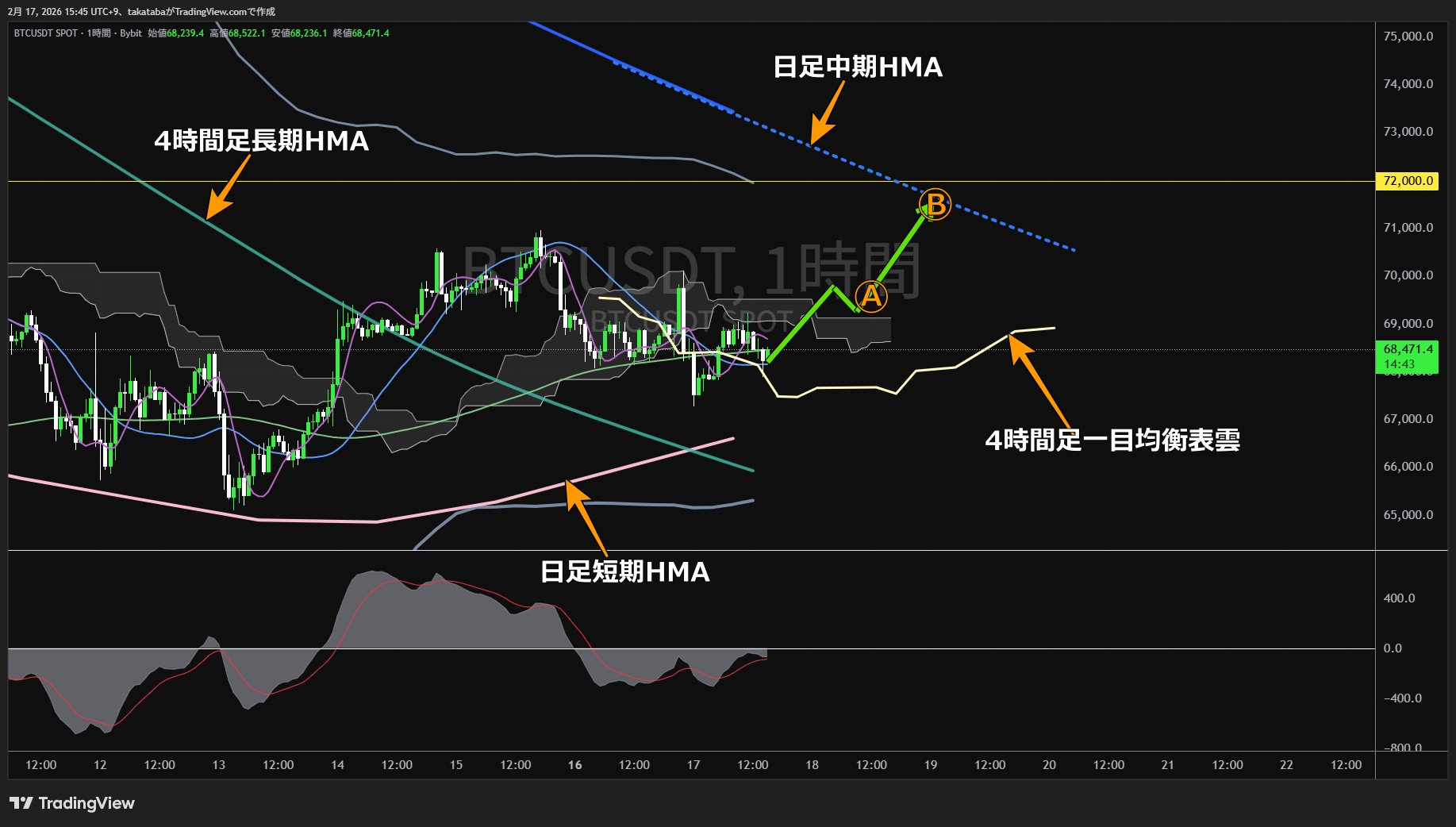Click date label 22 on time axis

(x=1286, y=765)
